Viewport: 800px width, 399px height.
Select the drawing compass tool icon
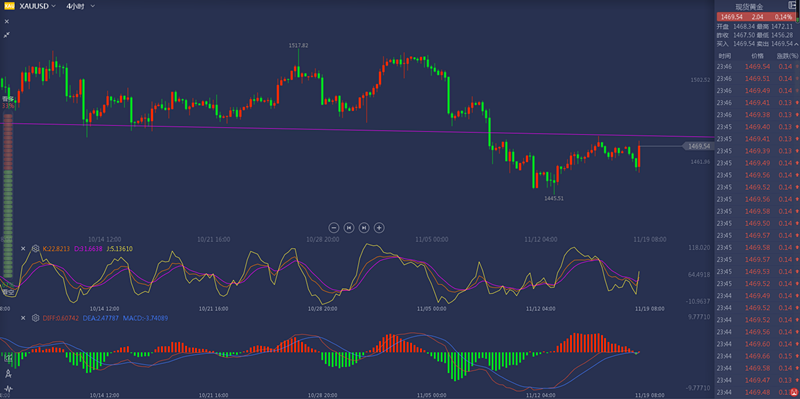pyautogui.click(x=8, y=374)
